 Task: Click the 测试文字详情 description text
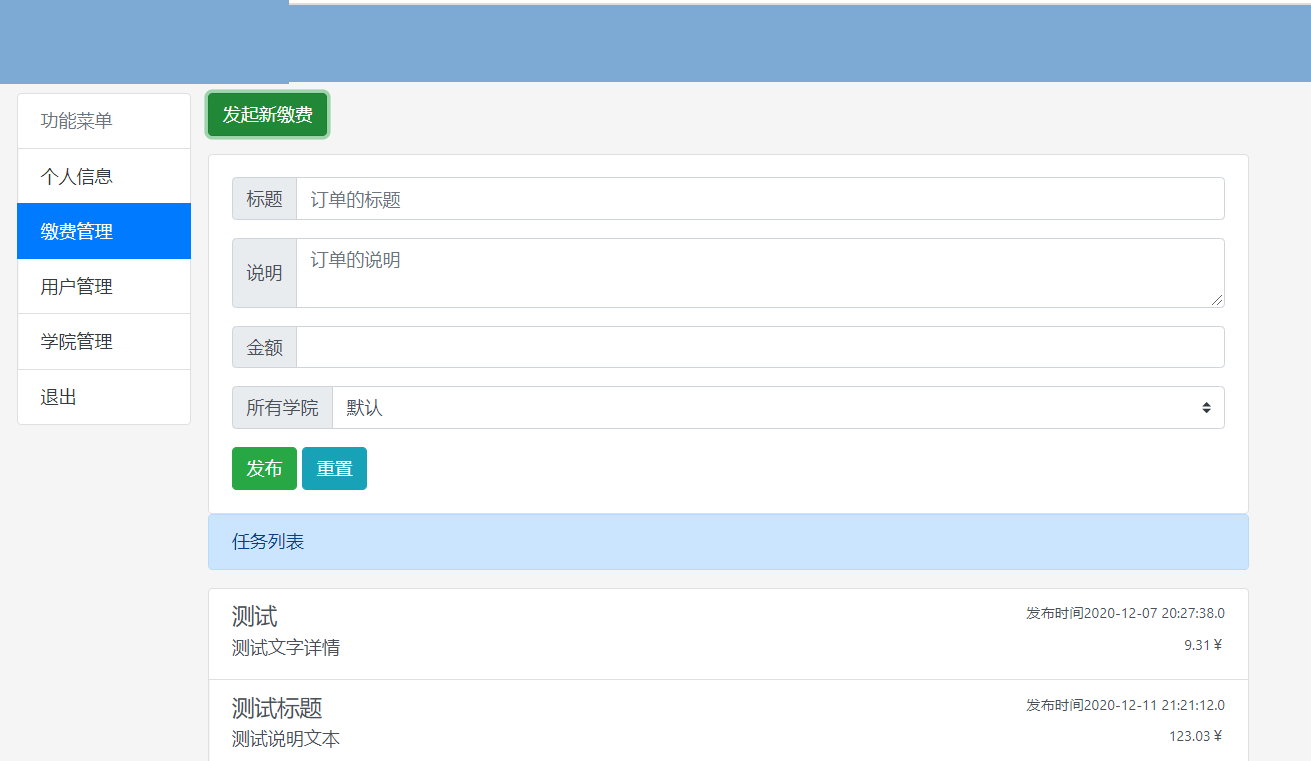[x=286, y=648]
